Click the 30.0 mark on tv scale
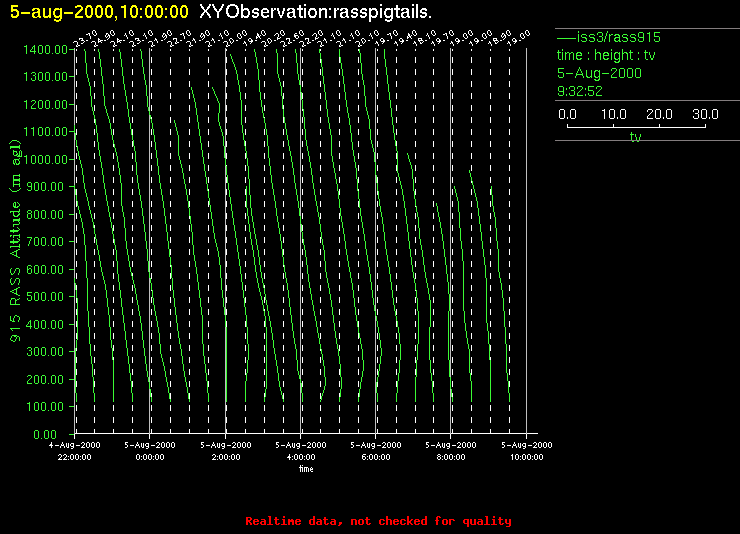Image resolution: width=740 pixels, height=534 pixels. [705, 115]
